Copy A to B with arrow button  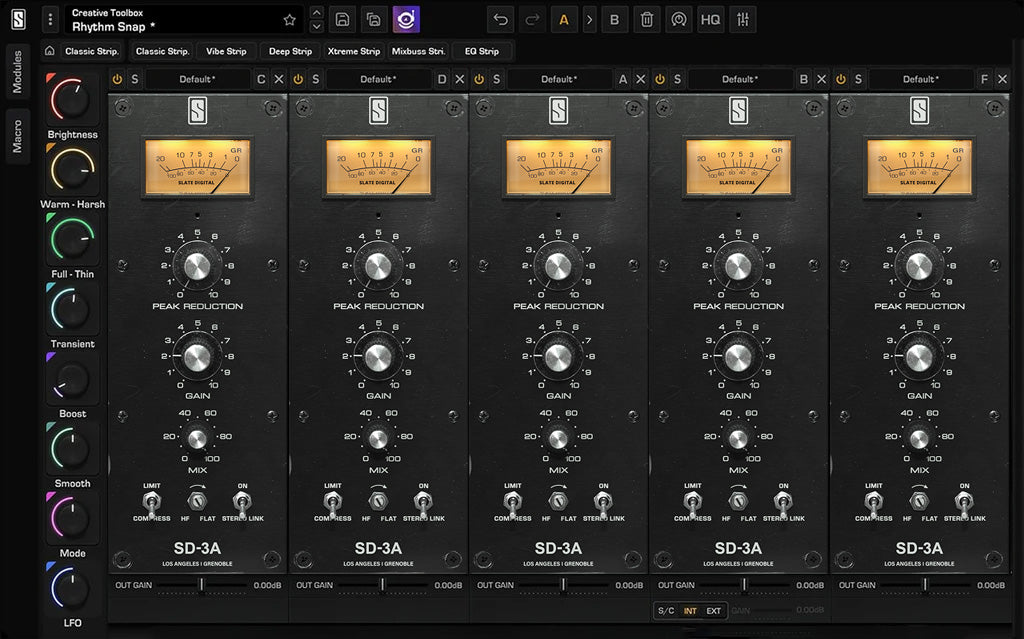tap(589, 20)
